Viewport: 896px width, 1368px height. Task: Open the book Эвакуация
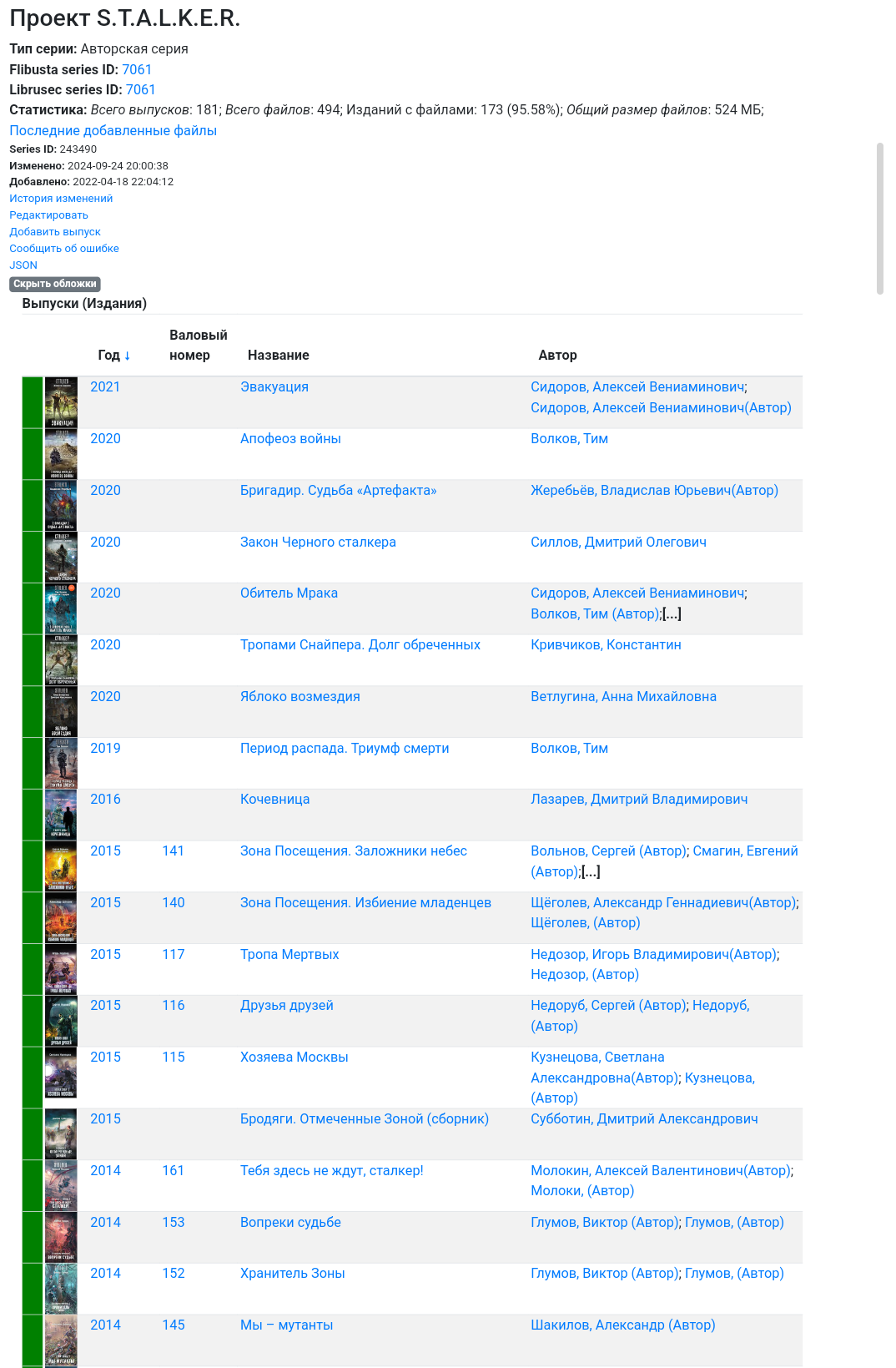click(274, 387)
